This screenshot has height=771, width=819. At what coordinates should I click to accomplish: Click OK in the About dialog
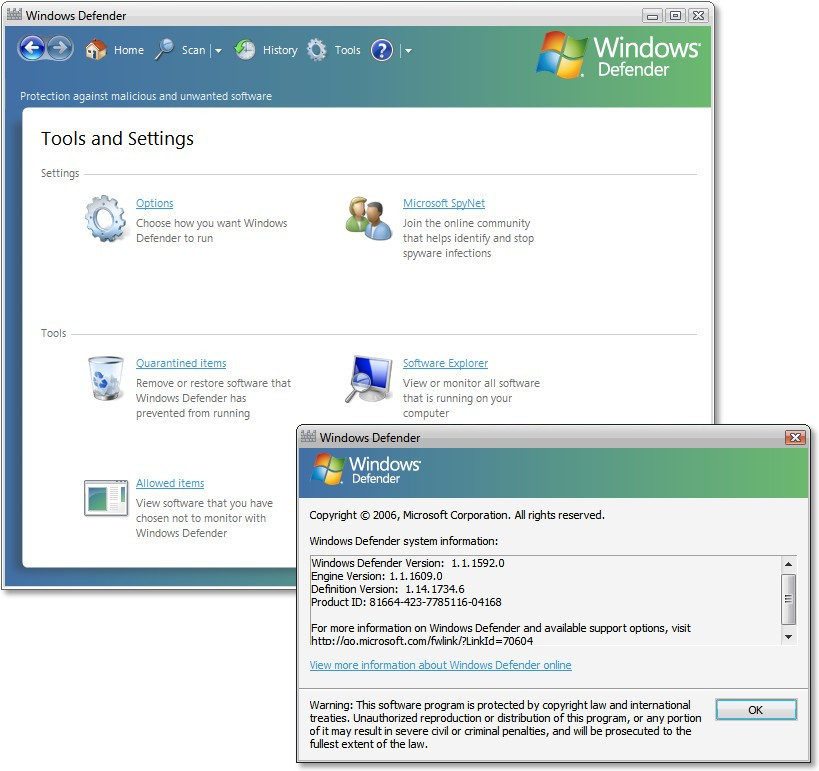click(x=756, y=710)
